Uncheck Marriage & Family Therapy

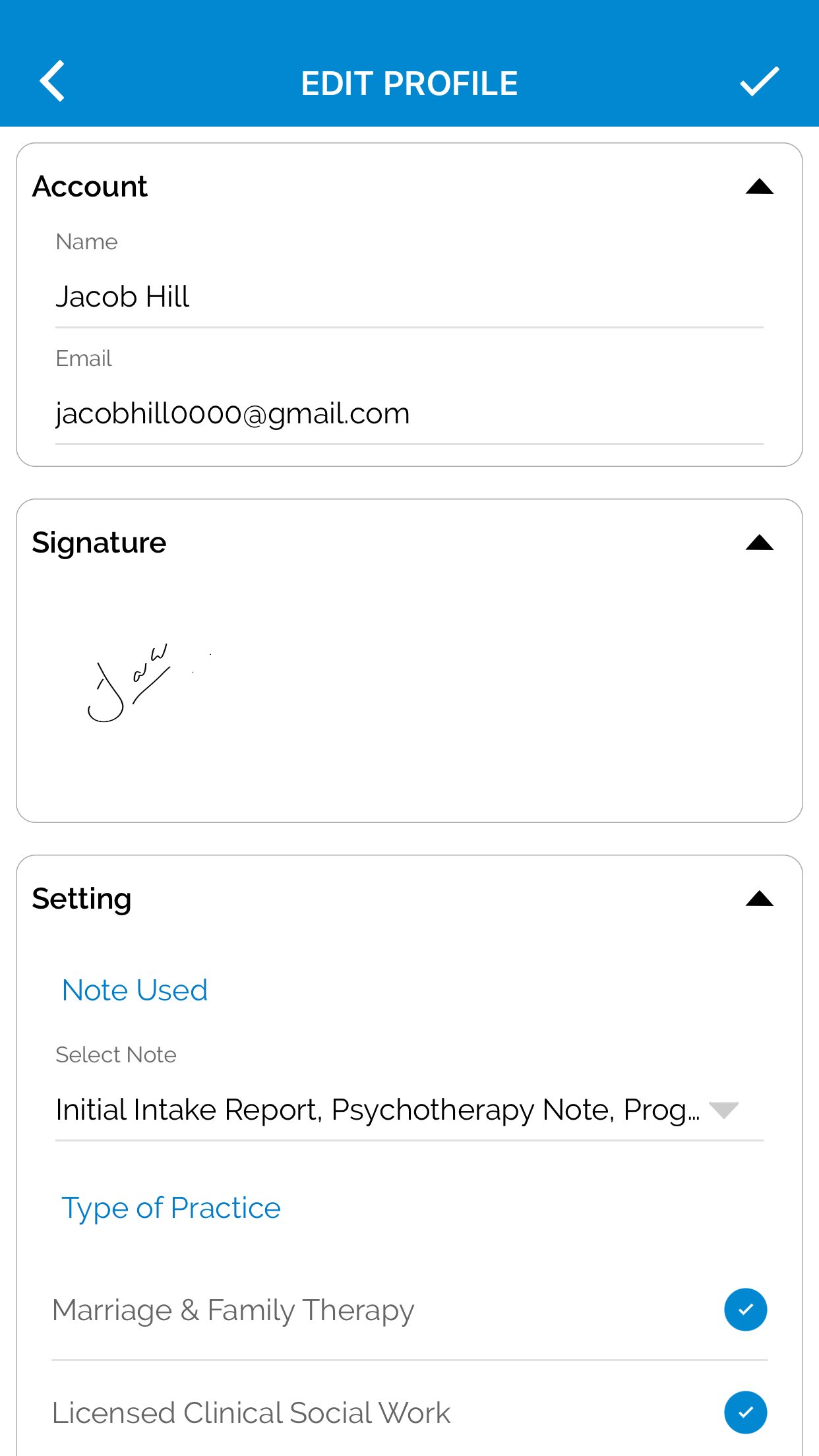tap(745, 1310)
